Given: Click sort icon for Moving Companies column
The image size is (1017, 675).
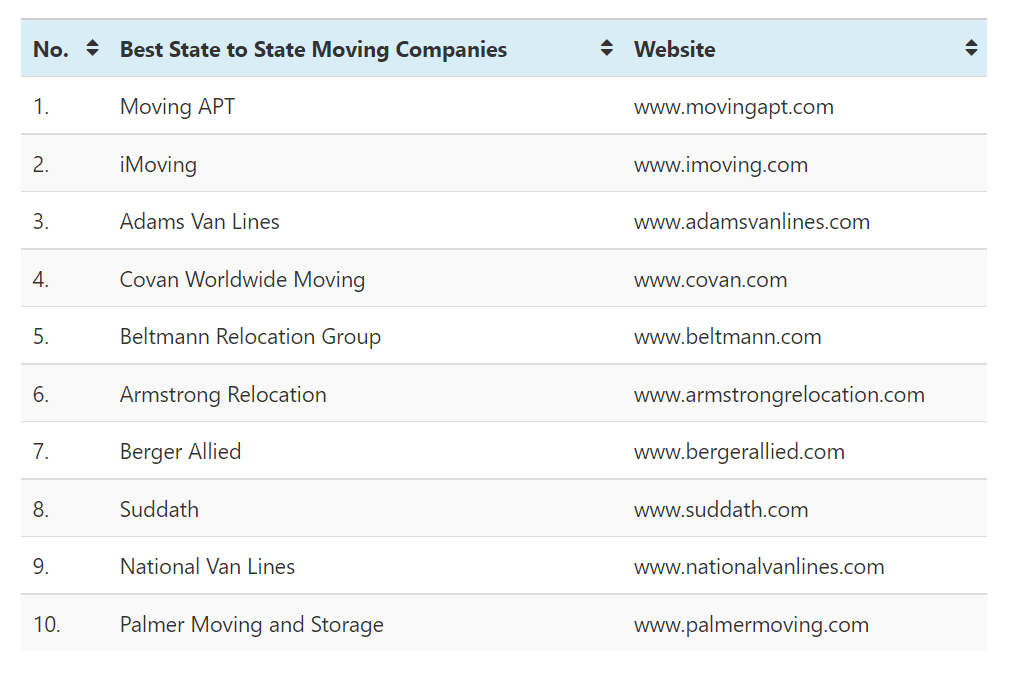Looking at the screenshot, I should [x=606, y=48].
